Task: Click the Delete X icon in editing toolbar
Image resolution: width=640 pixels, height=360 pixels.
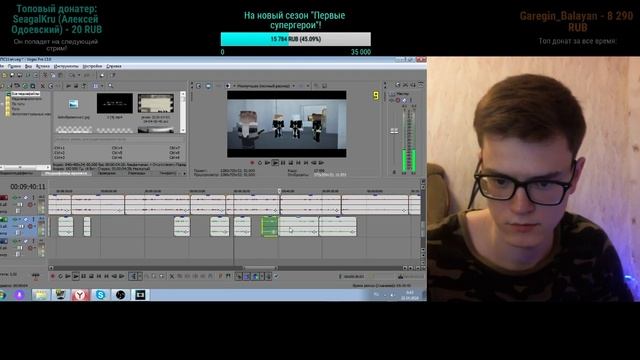Action: click(x=172, y=276)
